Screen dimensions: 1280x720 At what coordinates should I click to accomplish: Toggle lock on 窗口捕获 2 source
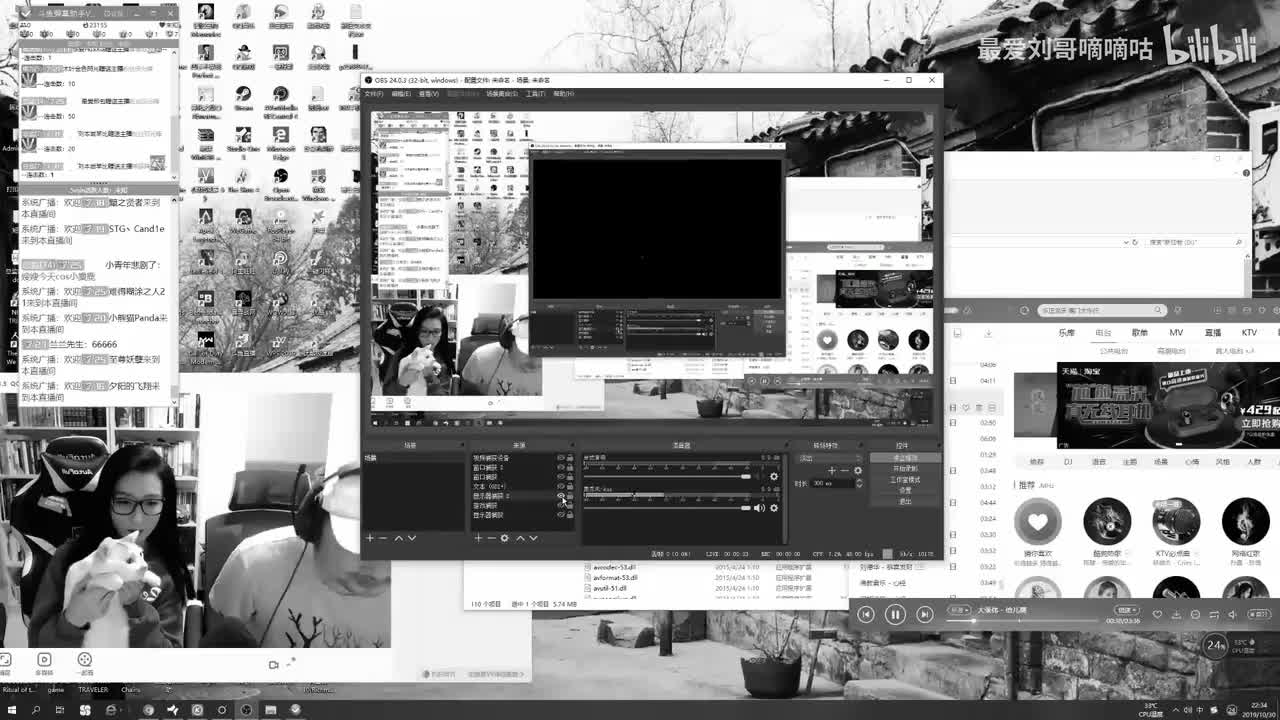pyautogui.click(x=570, y=467)
